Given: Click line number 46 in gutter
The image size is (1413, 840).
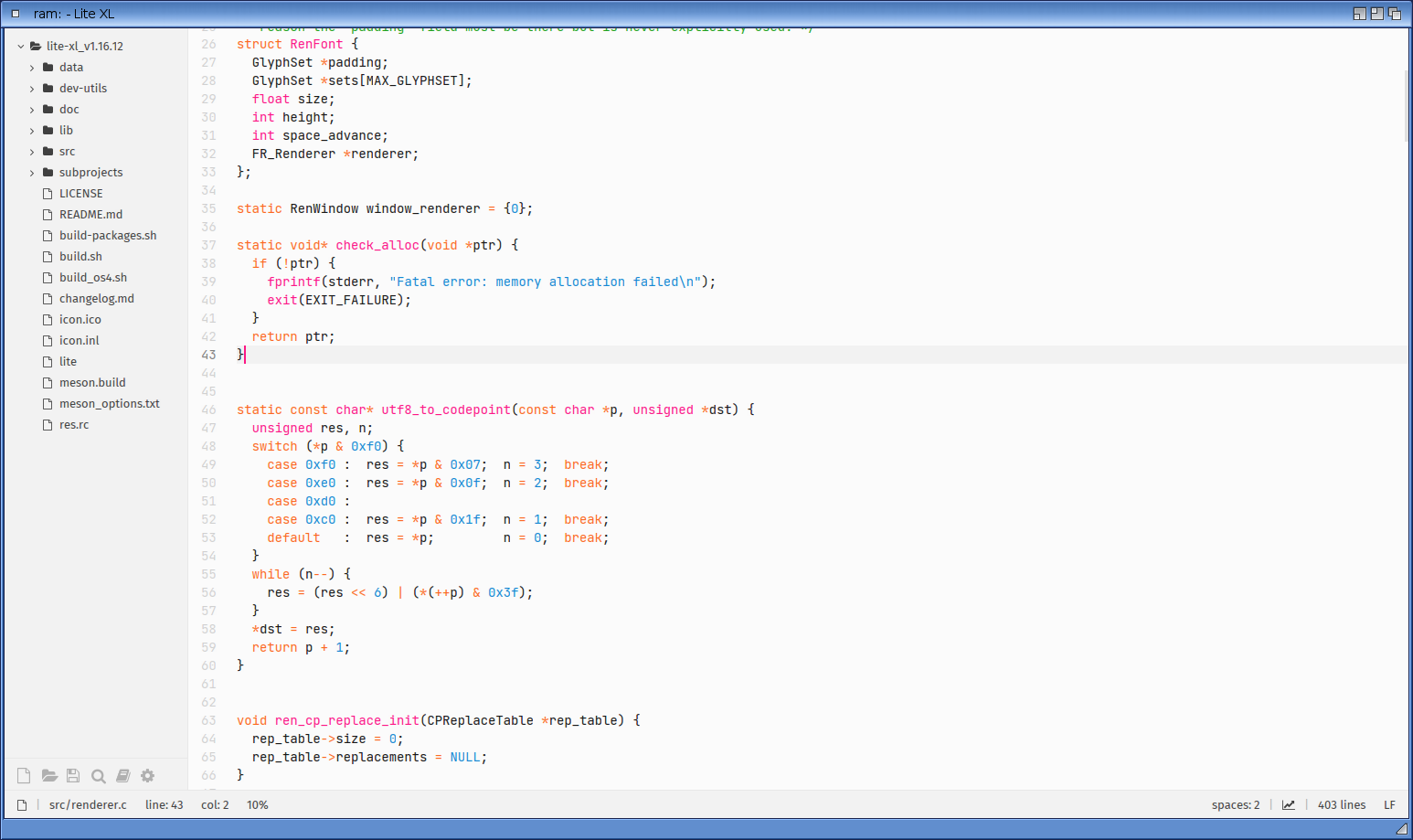Looking at the screenshot, I should click(x=209, y=410).
